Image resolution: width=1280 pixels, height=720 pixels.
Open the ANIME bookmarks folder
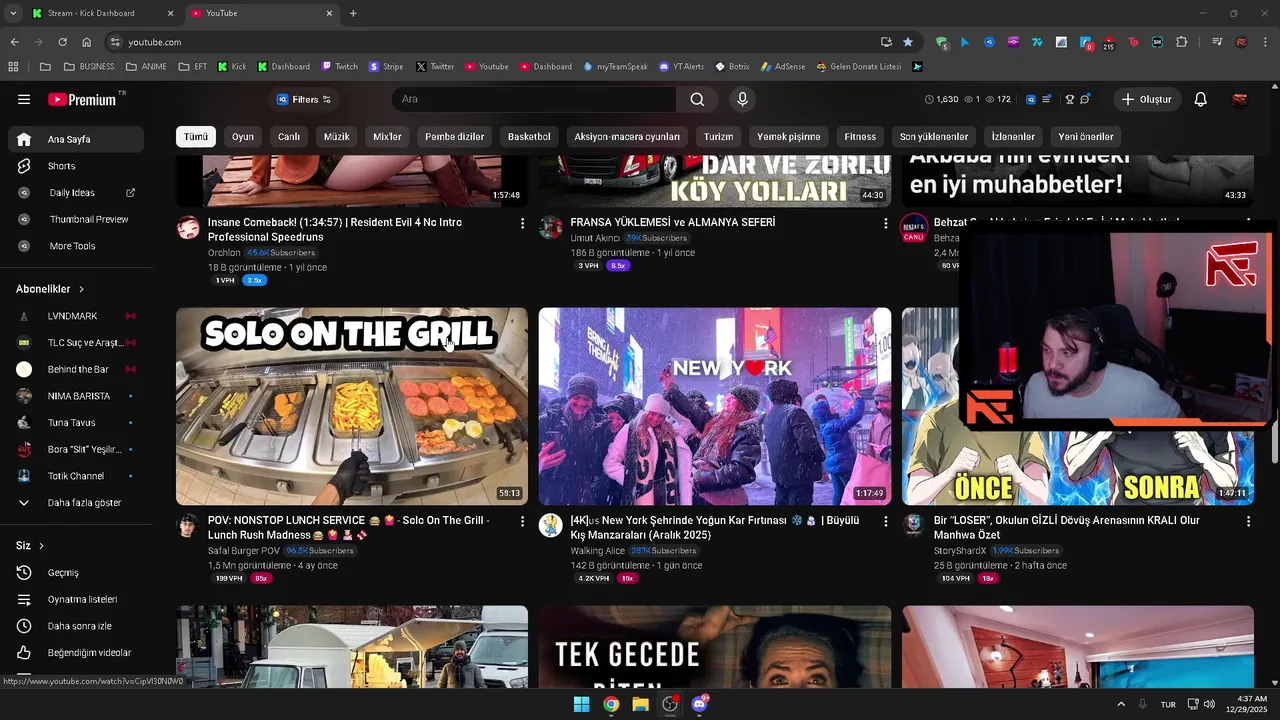[x=146, y=67]
